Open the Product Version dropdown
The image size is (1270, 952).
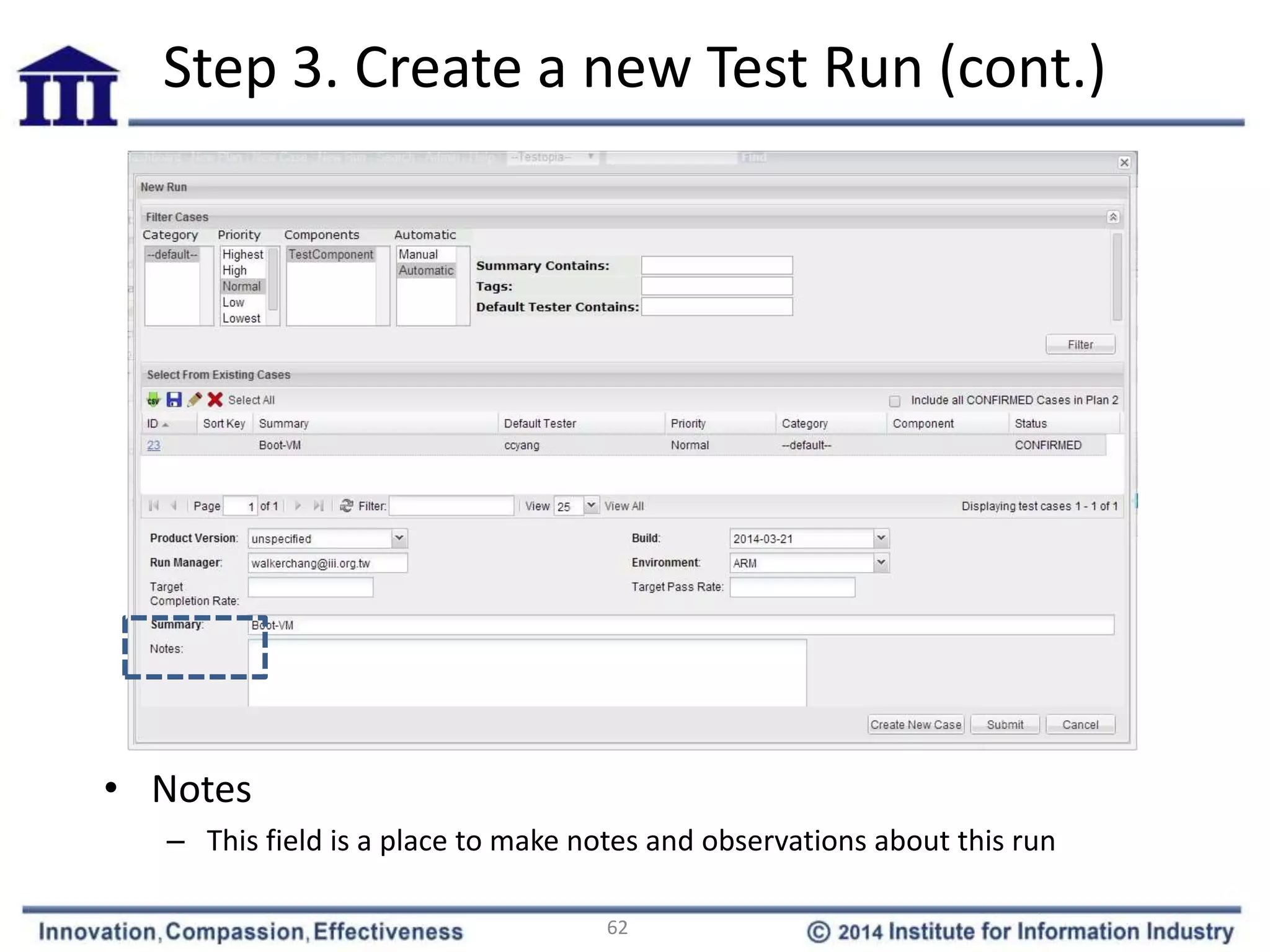pyautogui.click(x=399, y=538)
